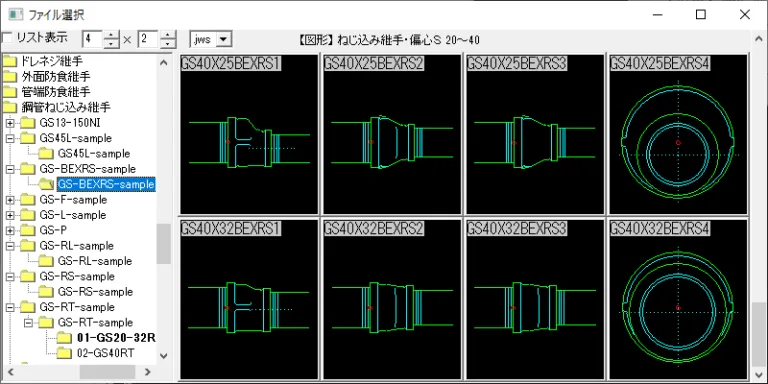Click the open folder icon of selected GS-BEXRS-sample
Screen dimensions: 768x384
point(46,184)
